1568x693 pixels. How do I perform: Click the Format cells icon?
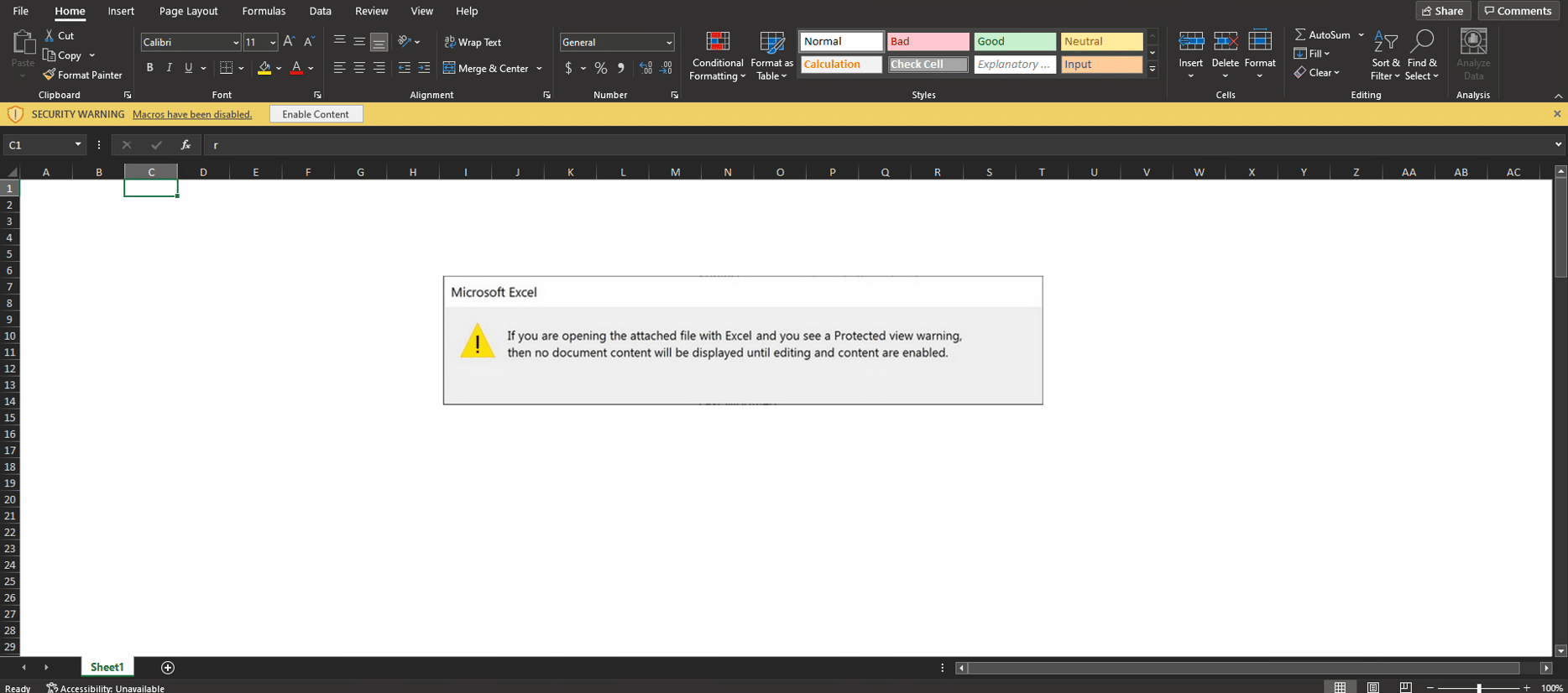pyautogui.click(x=1260, y=41)
